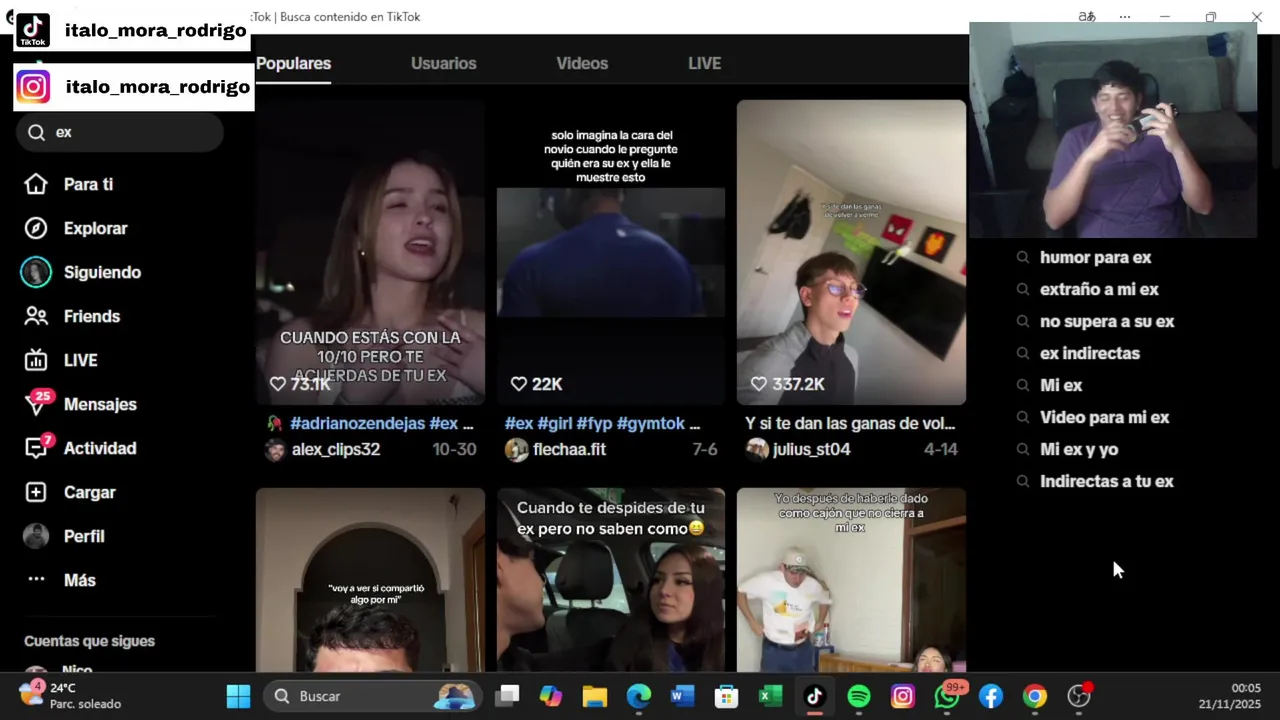1280x720 pixels.
Task: Click the taskbar Buscar search box
Action: click(x=370, y=696)
